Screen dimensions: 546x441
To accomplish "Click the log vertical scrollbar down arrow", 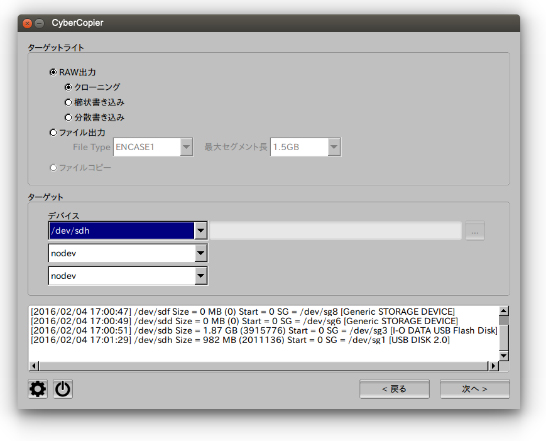I will point(504,355).
